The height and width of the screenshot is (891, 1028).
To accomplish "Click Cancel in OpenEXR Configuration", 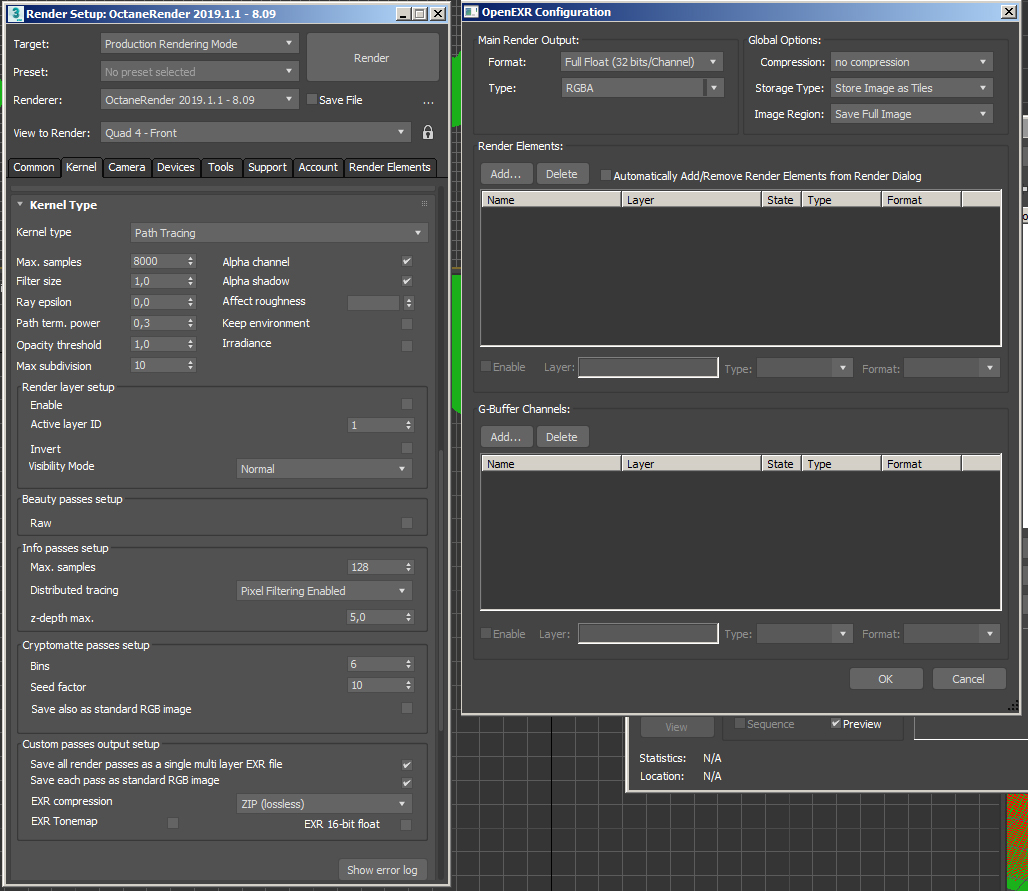I will pyautogui.click(x=968, y=679).
